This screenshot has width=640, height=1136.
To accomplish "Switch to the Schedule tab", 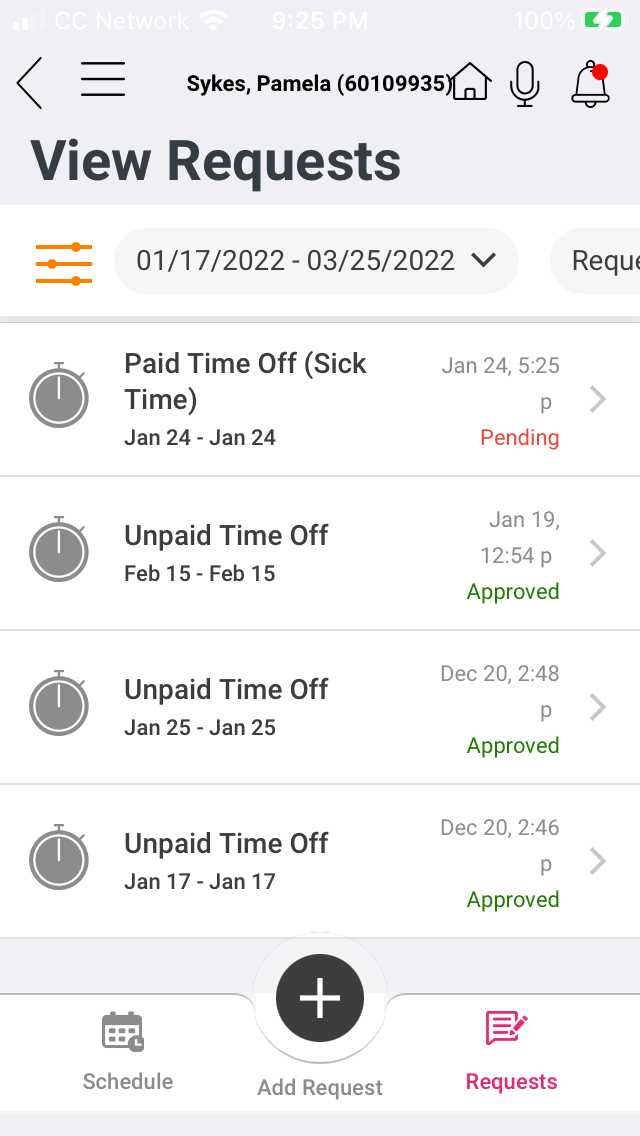I will click(127, 1052).
